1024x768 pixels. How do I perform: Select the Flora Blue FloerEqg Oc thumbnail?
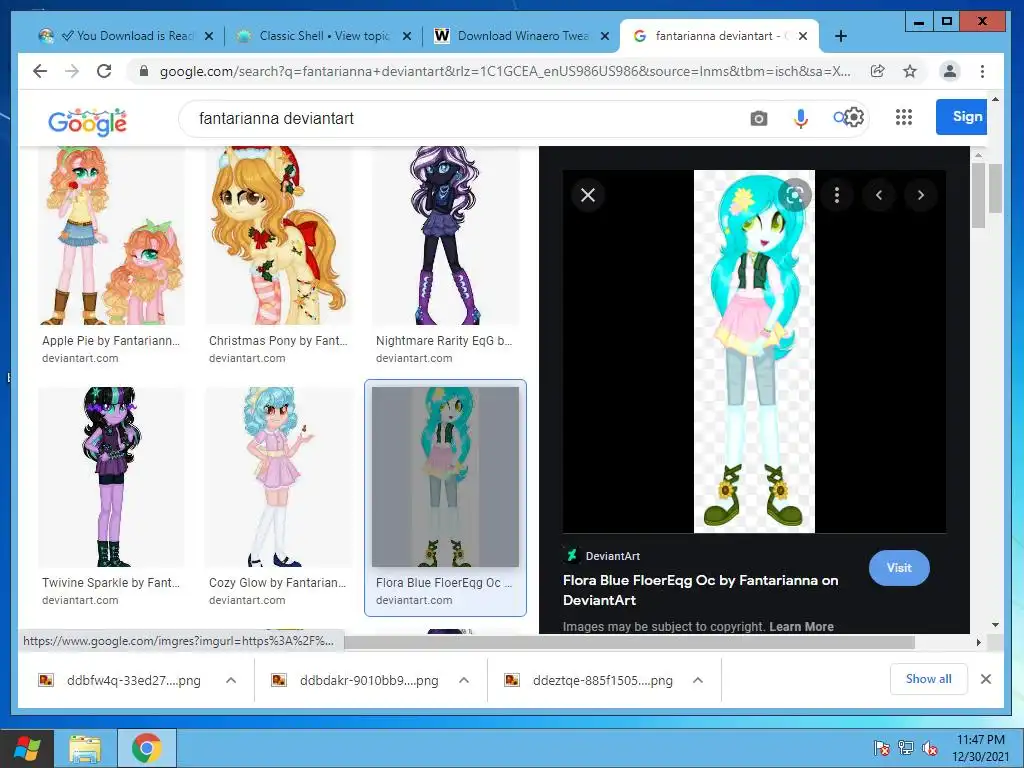point(445,477)
